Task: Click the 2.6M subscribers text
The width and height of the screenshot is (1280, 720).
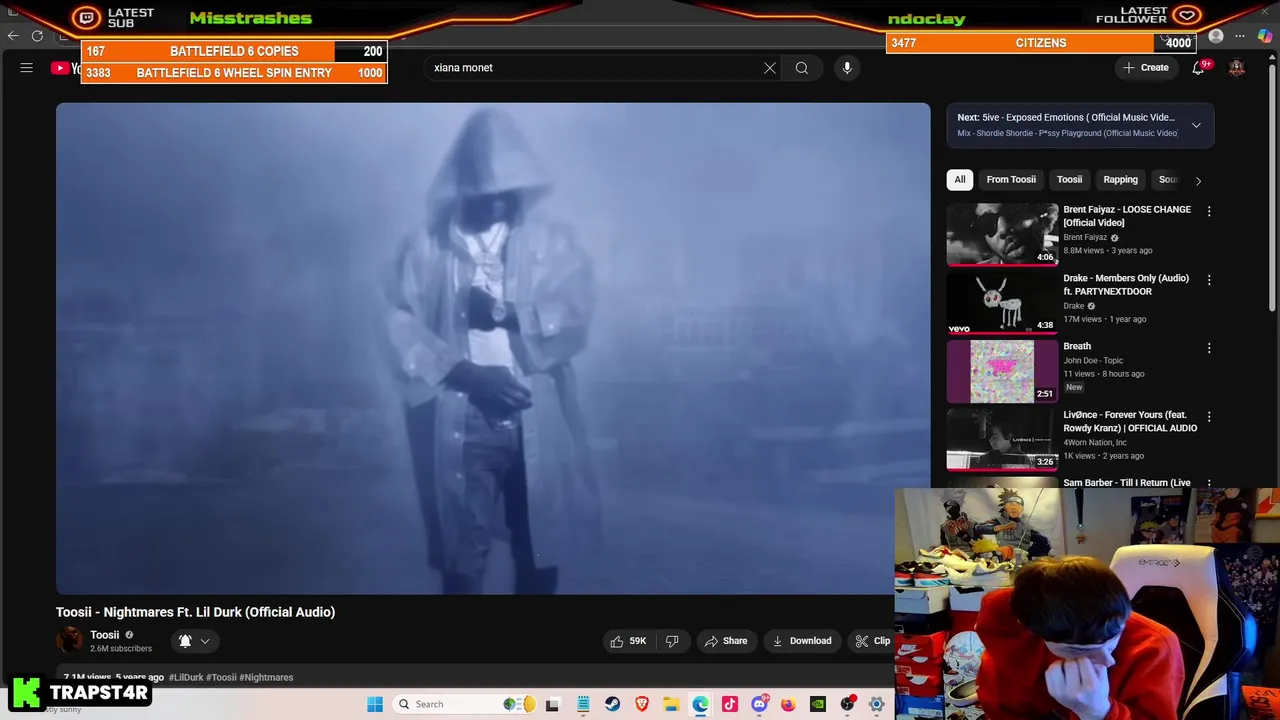Action: (x=121, y=649)
